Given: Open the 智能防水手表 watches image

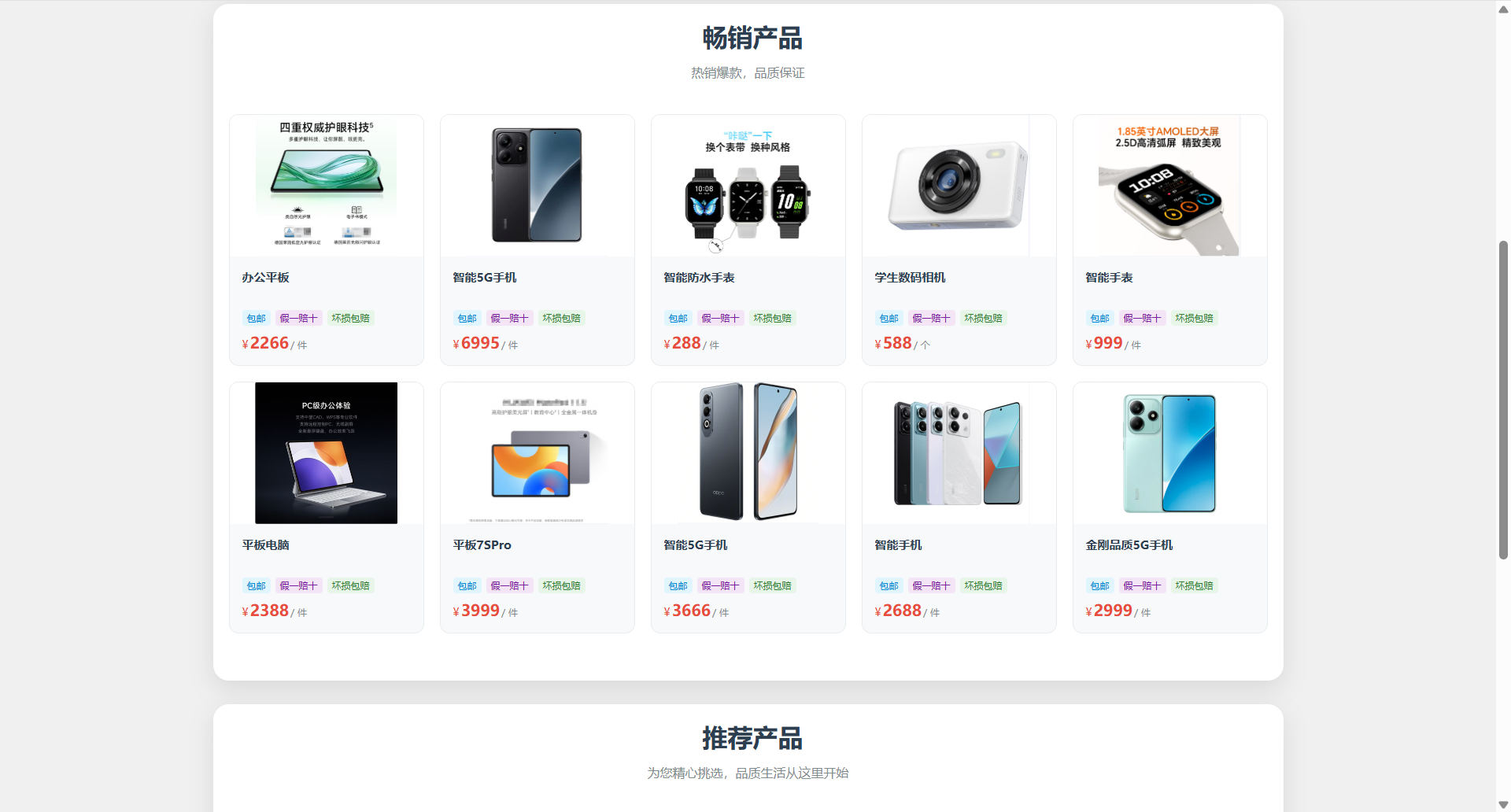Looking at the screenshot, I should coord(748,186).
